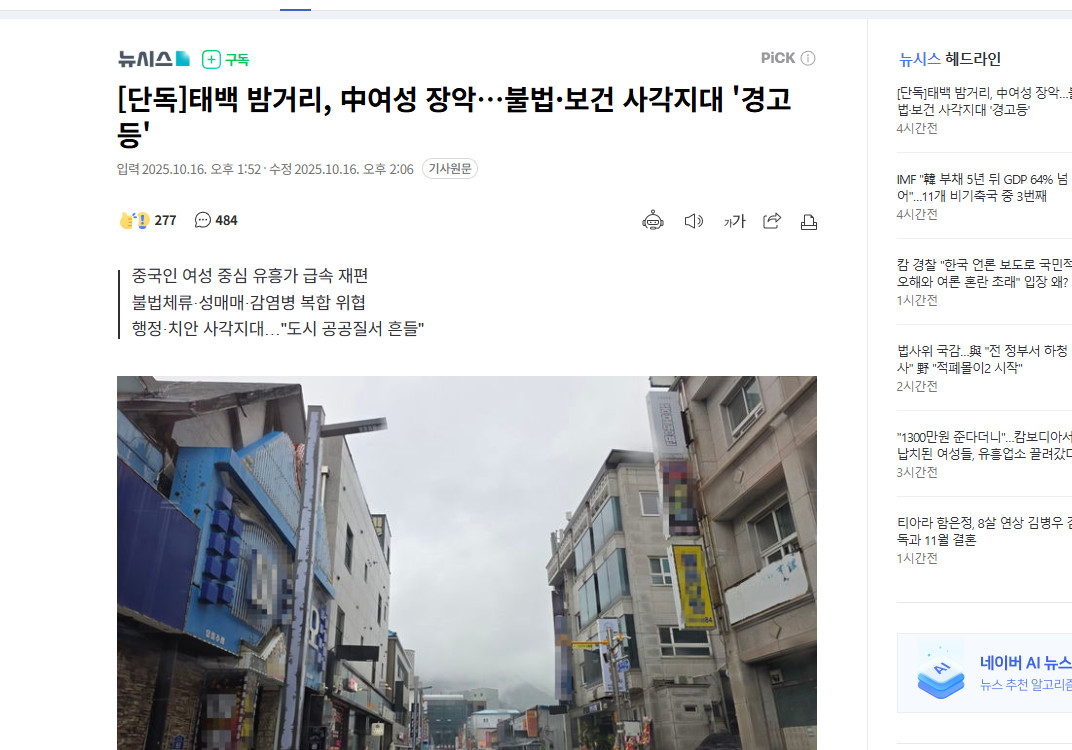This screenshot has width=1072, height=750.
Task: Open the 네이버 AI 뉴스 banner
Action: (x=984, y=673)
